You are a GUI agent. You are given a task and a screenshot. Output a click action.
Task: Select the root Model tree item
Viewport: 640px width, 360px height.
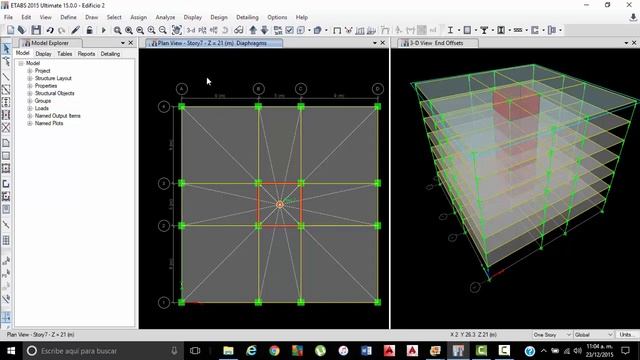(33, 63)
